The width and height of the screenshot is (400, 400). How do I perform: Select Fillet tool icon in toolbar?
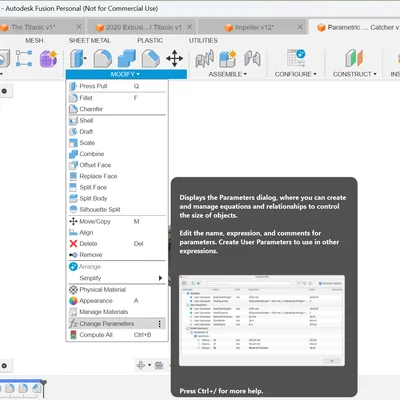click(x=103, y=58)
